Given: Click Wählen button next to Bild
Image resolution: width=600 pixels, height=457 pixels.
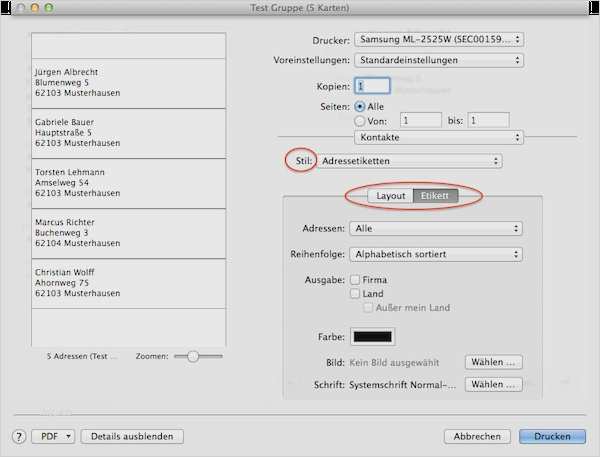Looking at the screenshot, I should pyautogui.click(x=494, y=362).
